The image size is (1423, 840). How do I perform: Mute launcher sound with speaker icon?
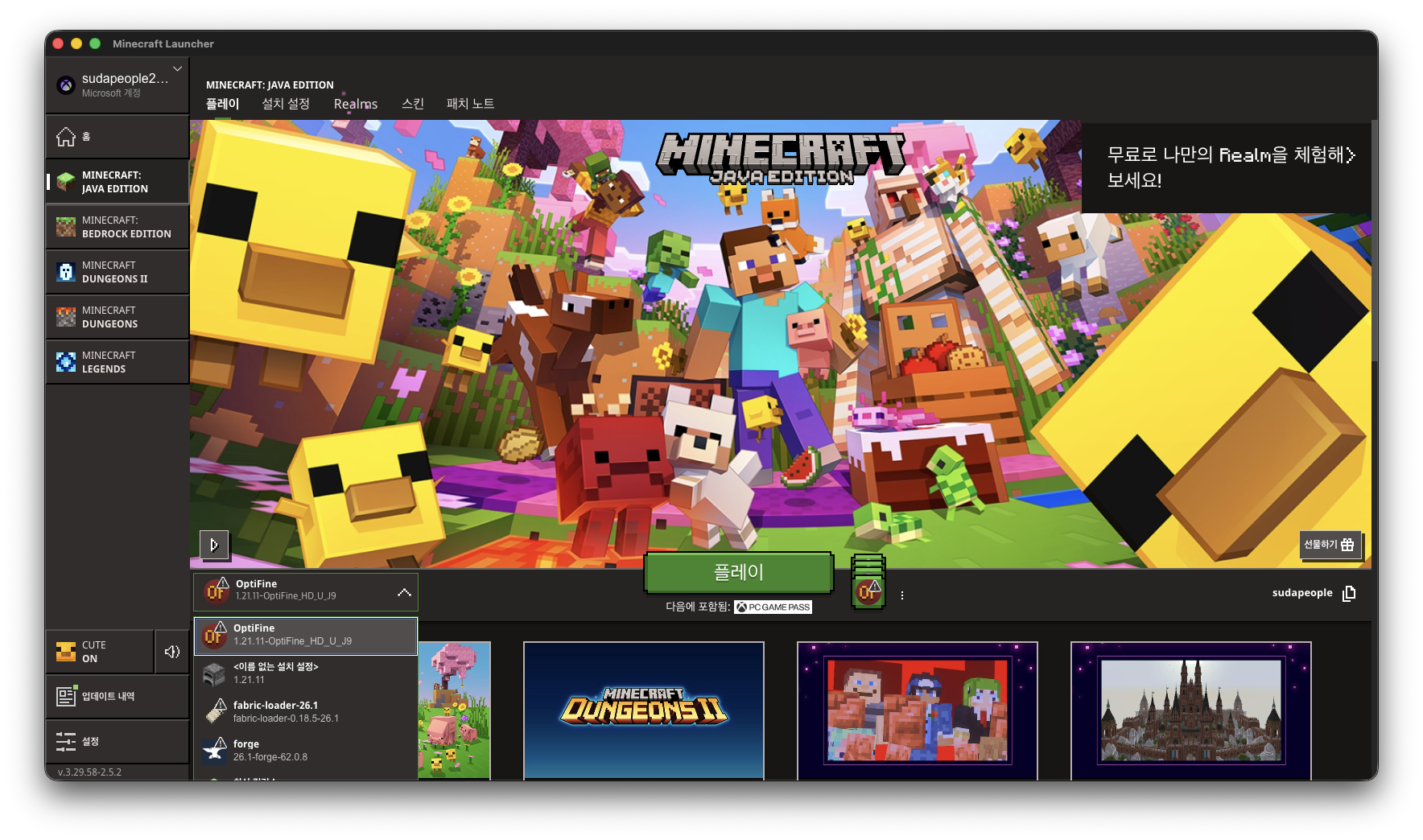pyautogui.click(x=172, y=652)
